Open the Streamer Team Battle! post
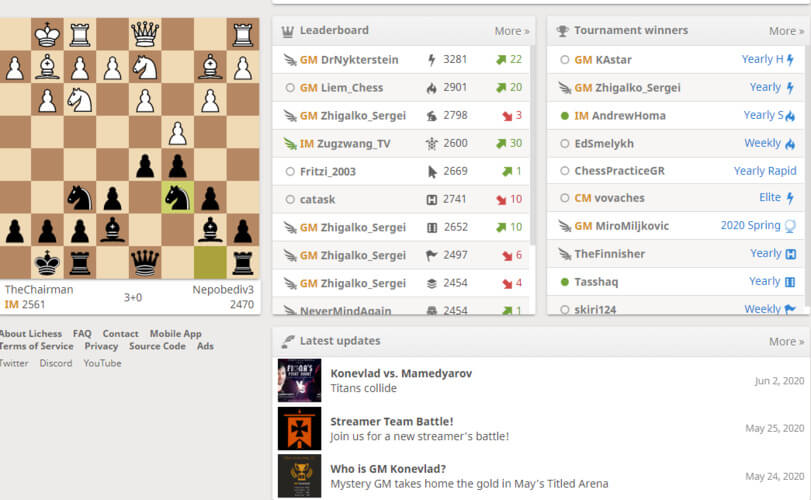Screen dimensions: 811x500 click(392, 421)
